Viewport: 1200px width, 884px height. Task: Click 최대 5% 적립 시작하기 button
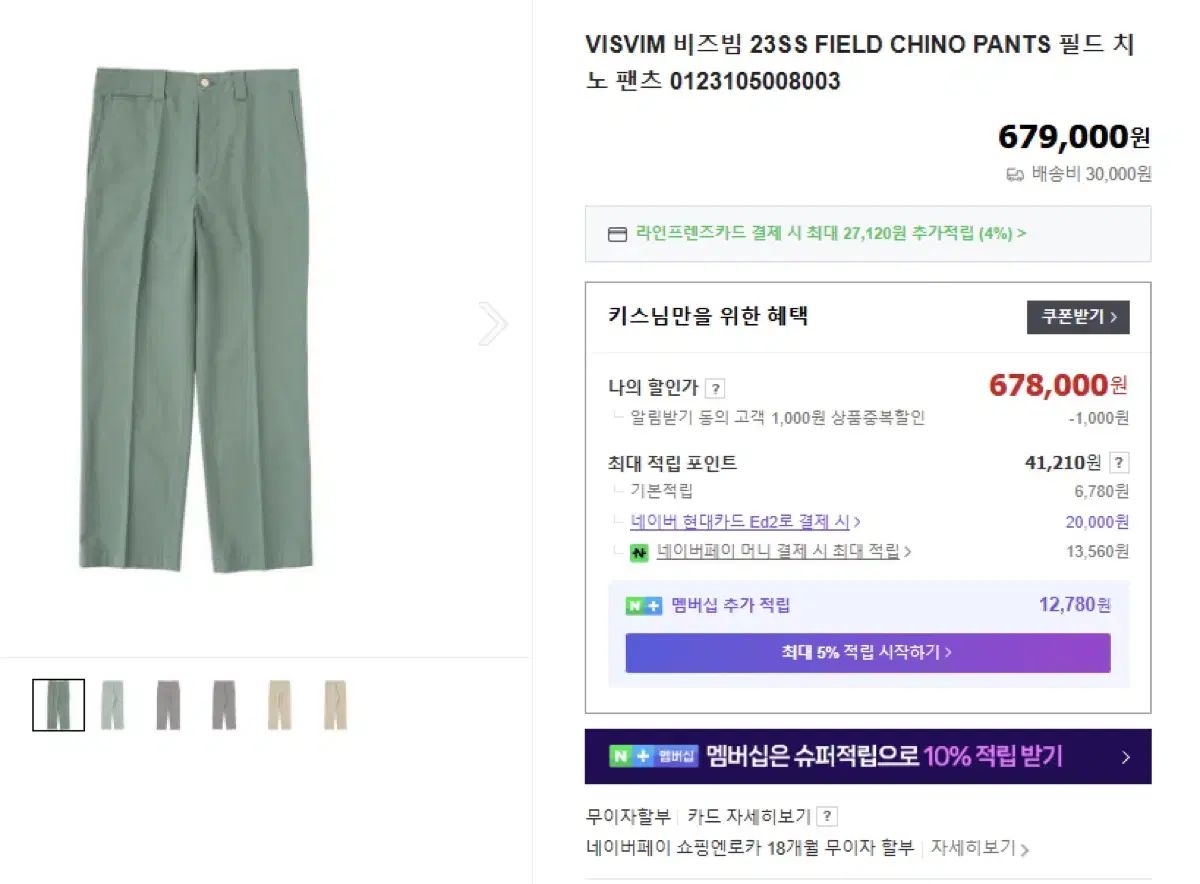868,653
